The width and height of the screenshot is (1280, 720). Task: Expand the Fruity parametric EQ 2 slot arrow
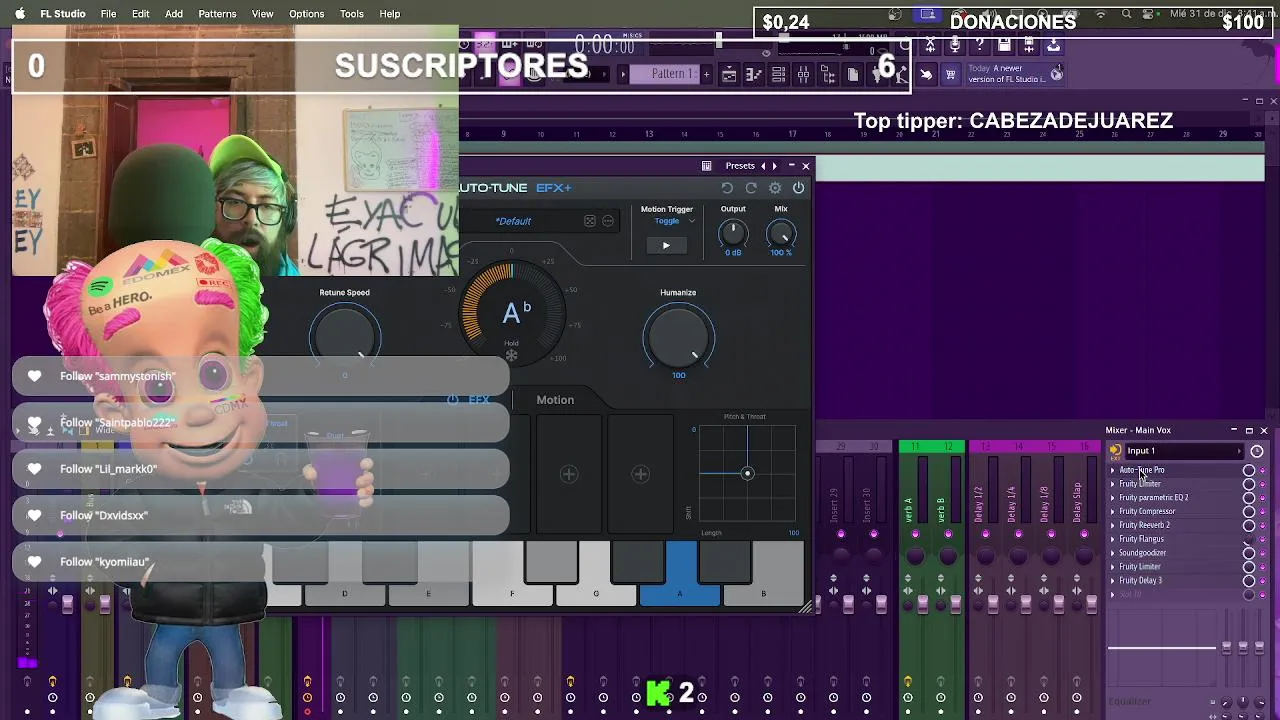point(1112,498)
